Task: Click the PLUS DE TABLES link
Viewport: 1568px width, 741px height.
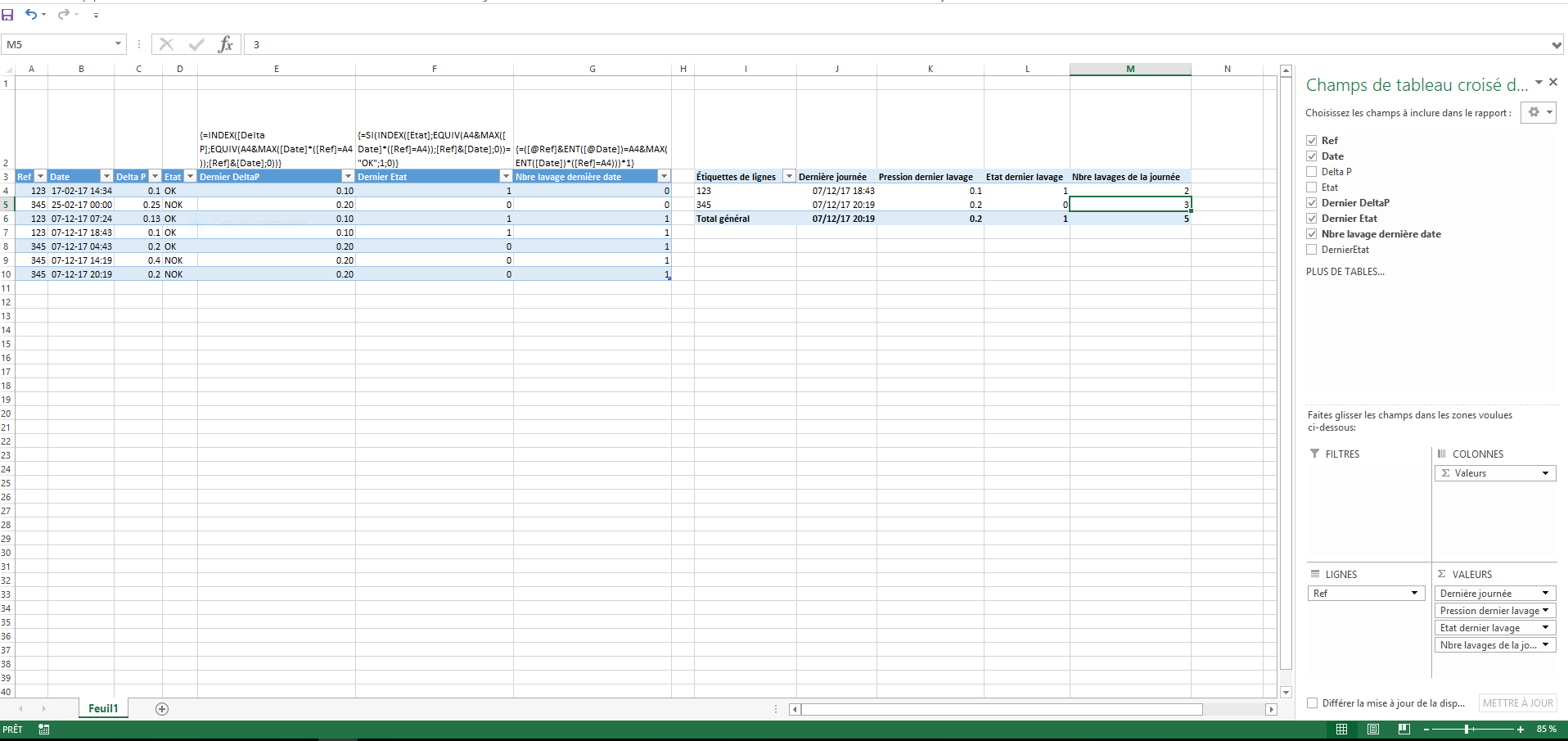Action: click(1345, 272)
